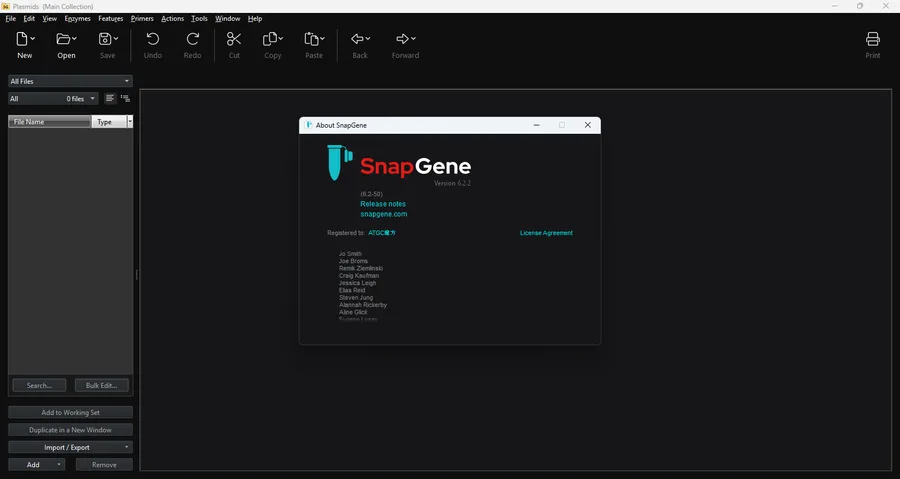
Task: Click the ATGC registered user link
Action: pos(382,233)
